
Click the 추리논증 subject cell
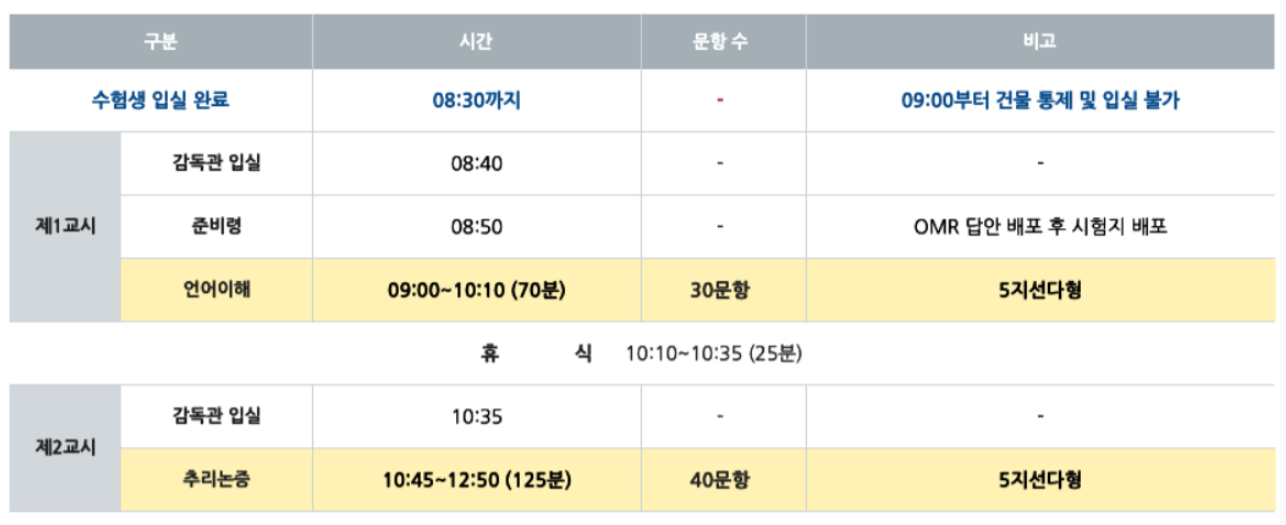(x=216, y=480)
